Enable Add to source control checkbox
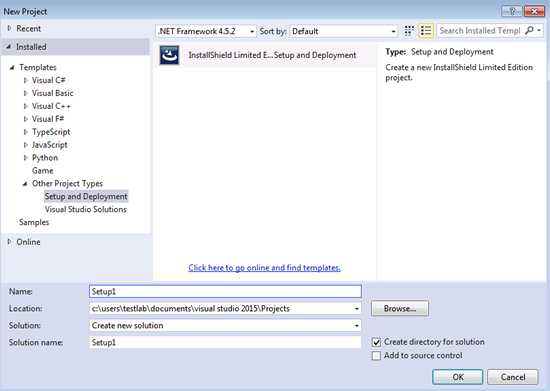 376,356
